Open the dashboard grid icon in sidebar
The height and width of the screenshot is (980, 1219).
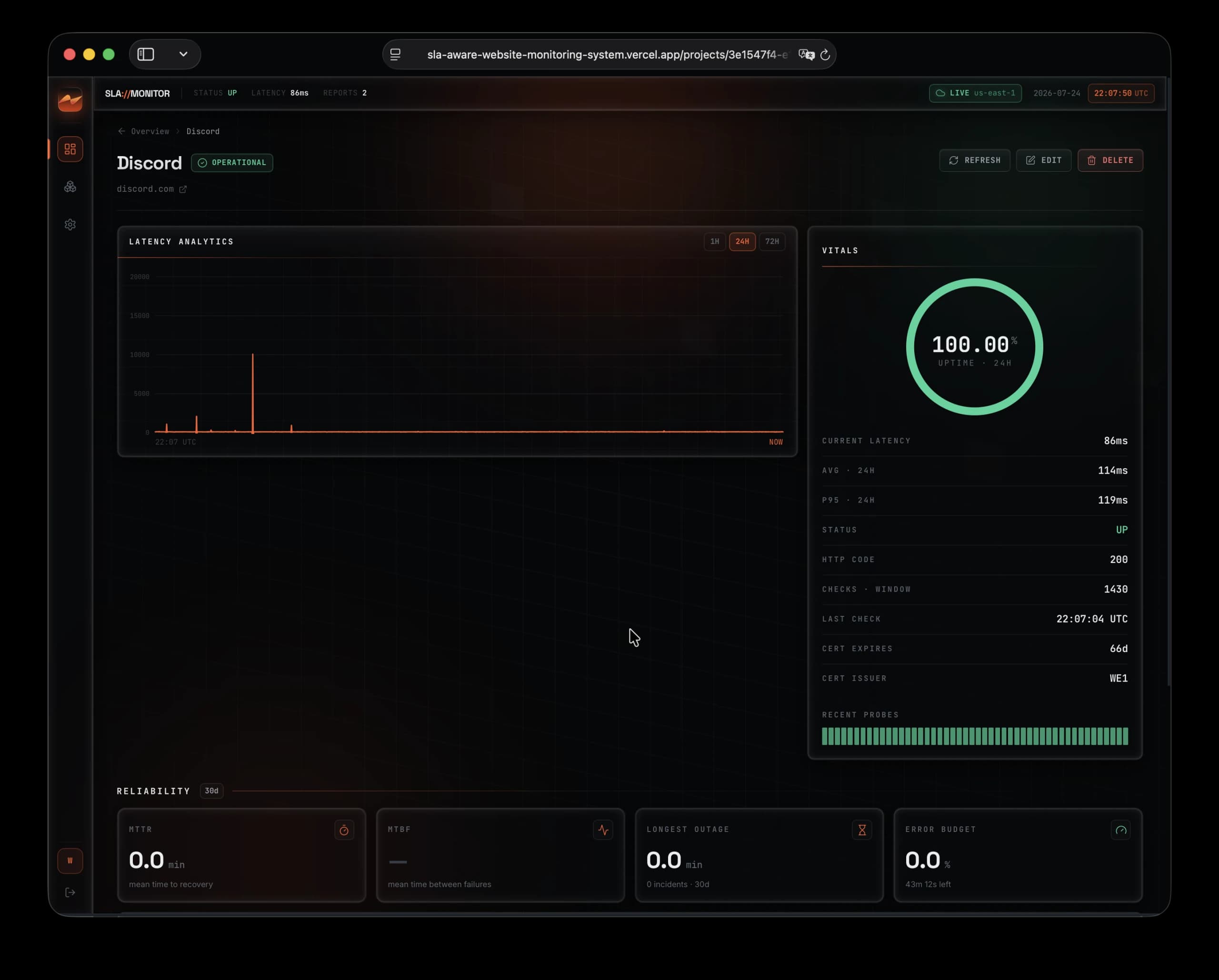(x=70, y=149)
